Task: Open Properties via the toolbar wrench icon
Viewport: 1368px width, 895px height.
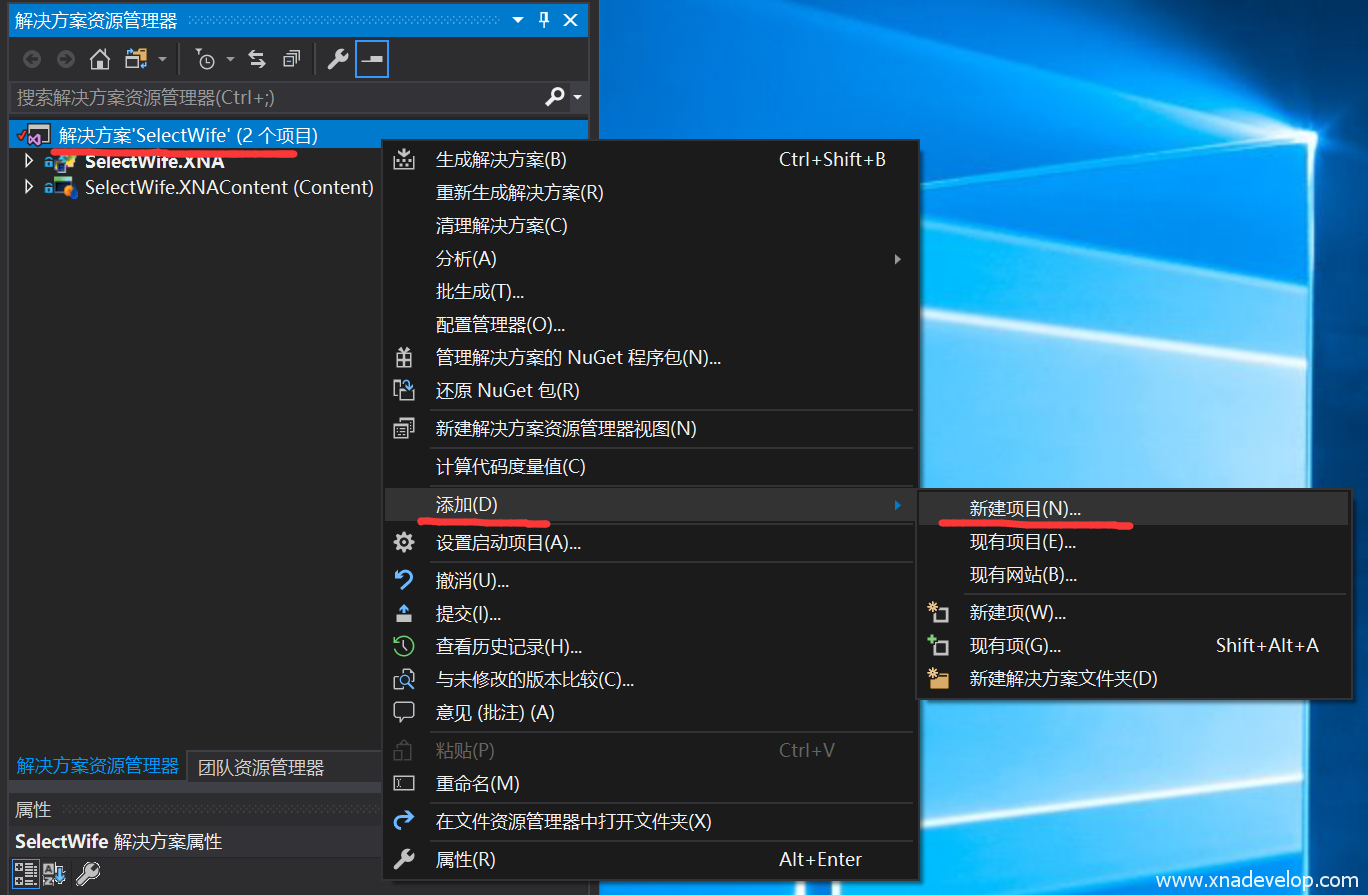Action: [338, 60]
